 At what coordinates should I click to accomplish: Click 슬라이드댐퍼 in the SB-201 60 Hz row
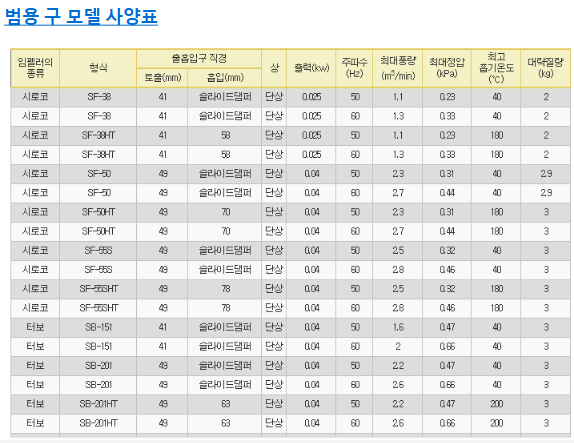(x=225, y=385)
